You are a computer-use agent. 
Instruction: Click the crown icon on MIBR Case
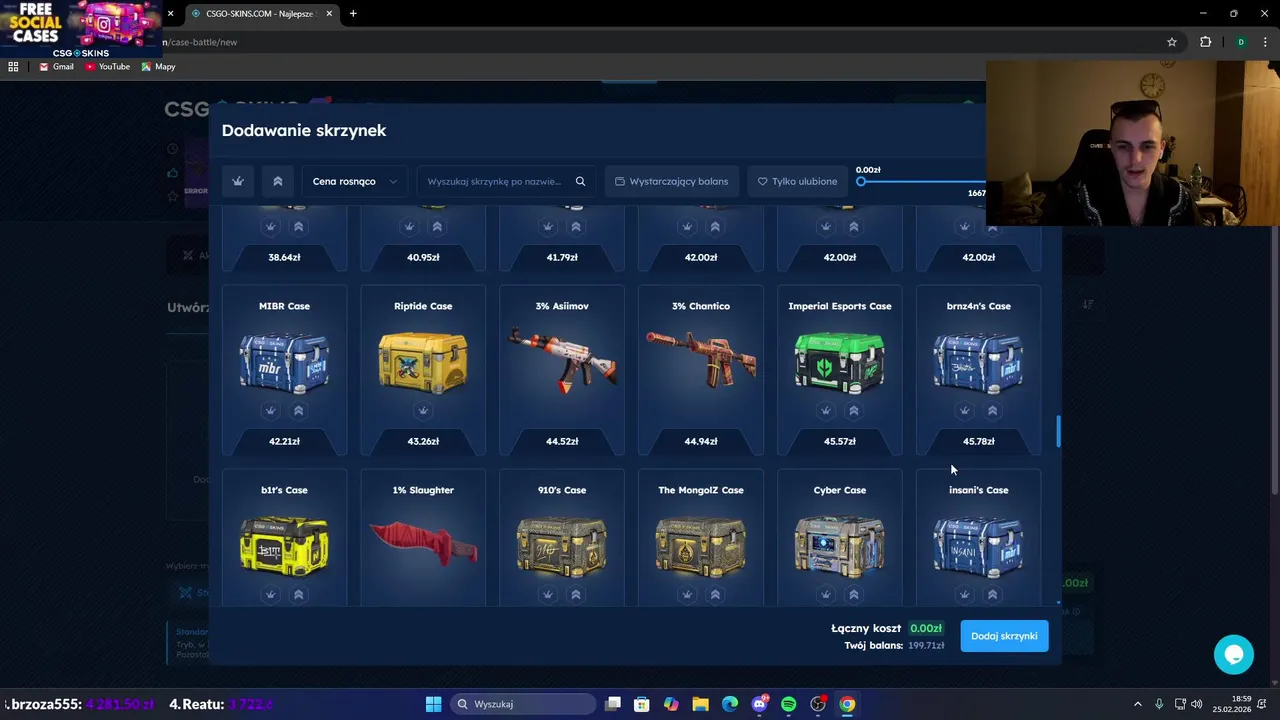pyautogui.click(x=270, y=410)
